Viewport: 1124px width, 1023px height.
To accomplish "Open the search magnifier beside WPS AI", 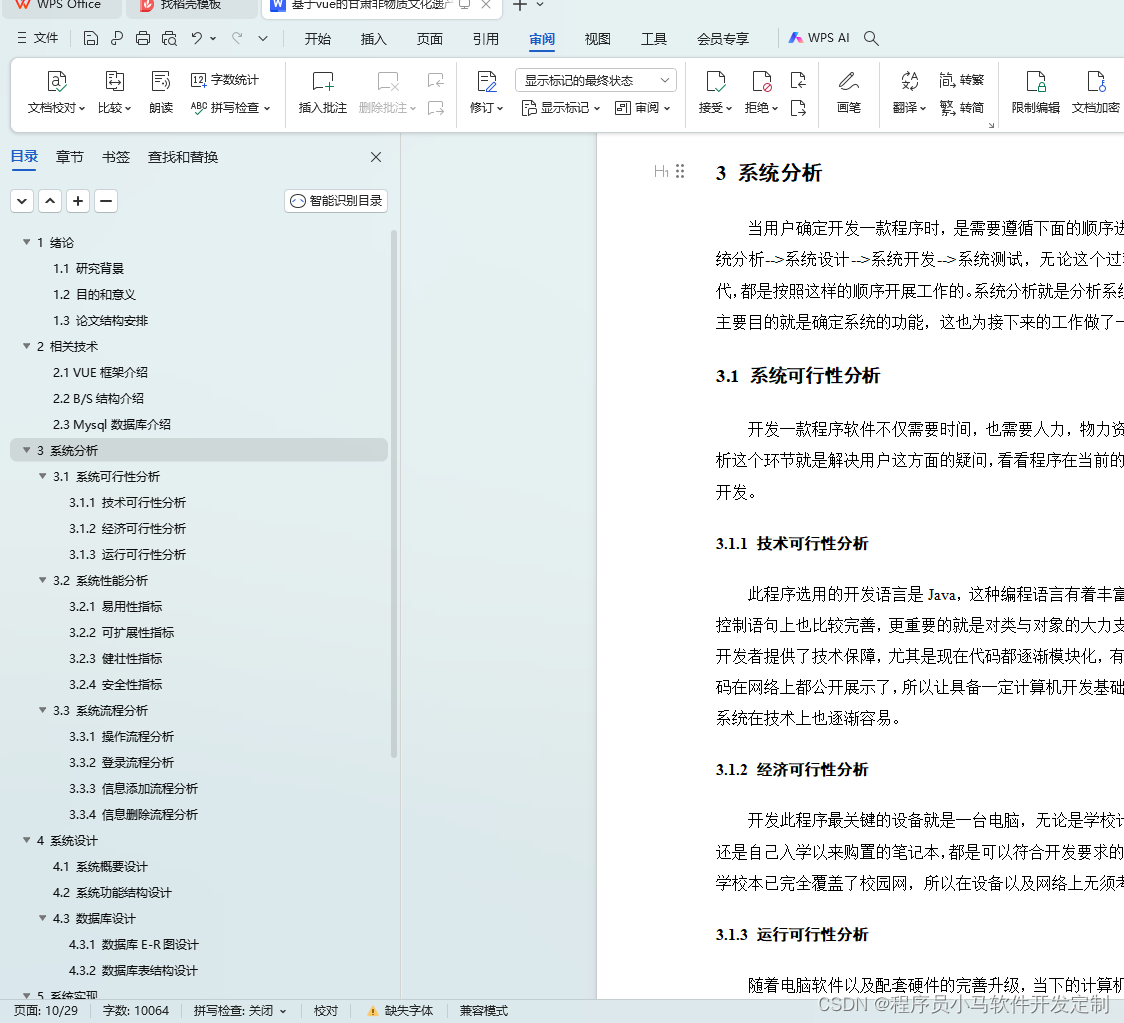I will coord(871,38).
